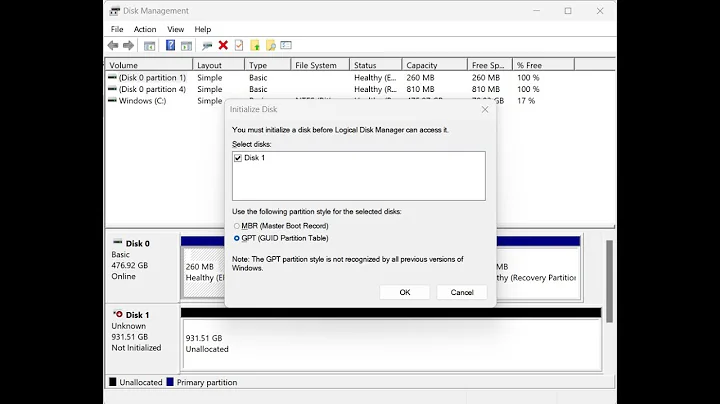Click the Forward arrow toolbar icon
720x404 pixels.
[129, 45]
